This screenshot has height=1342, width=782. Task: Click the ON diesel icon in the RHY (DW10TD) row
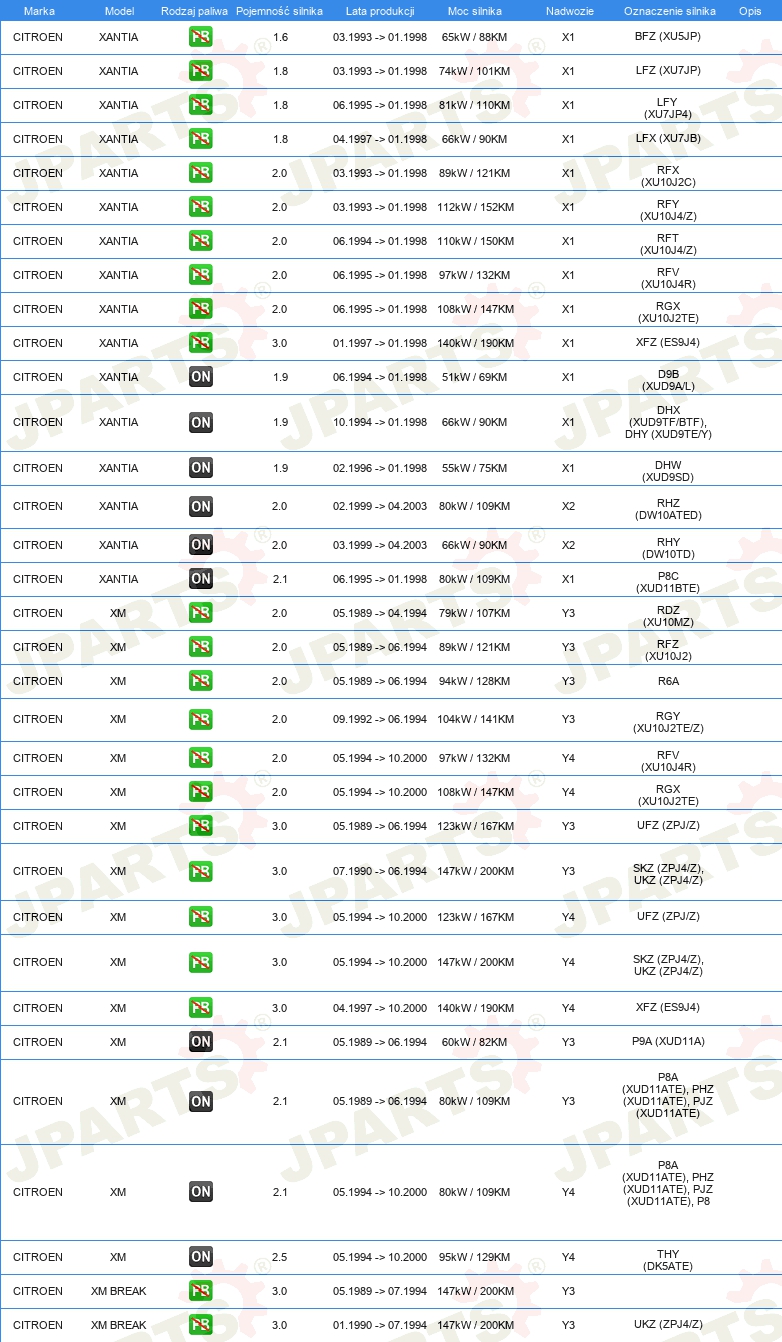(201, 545)
